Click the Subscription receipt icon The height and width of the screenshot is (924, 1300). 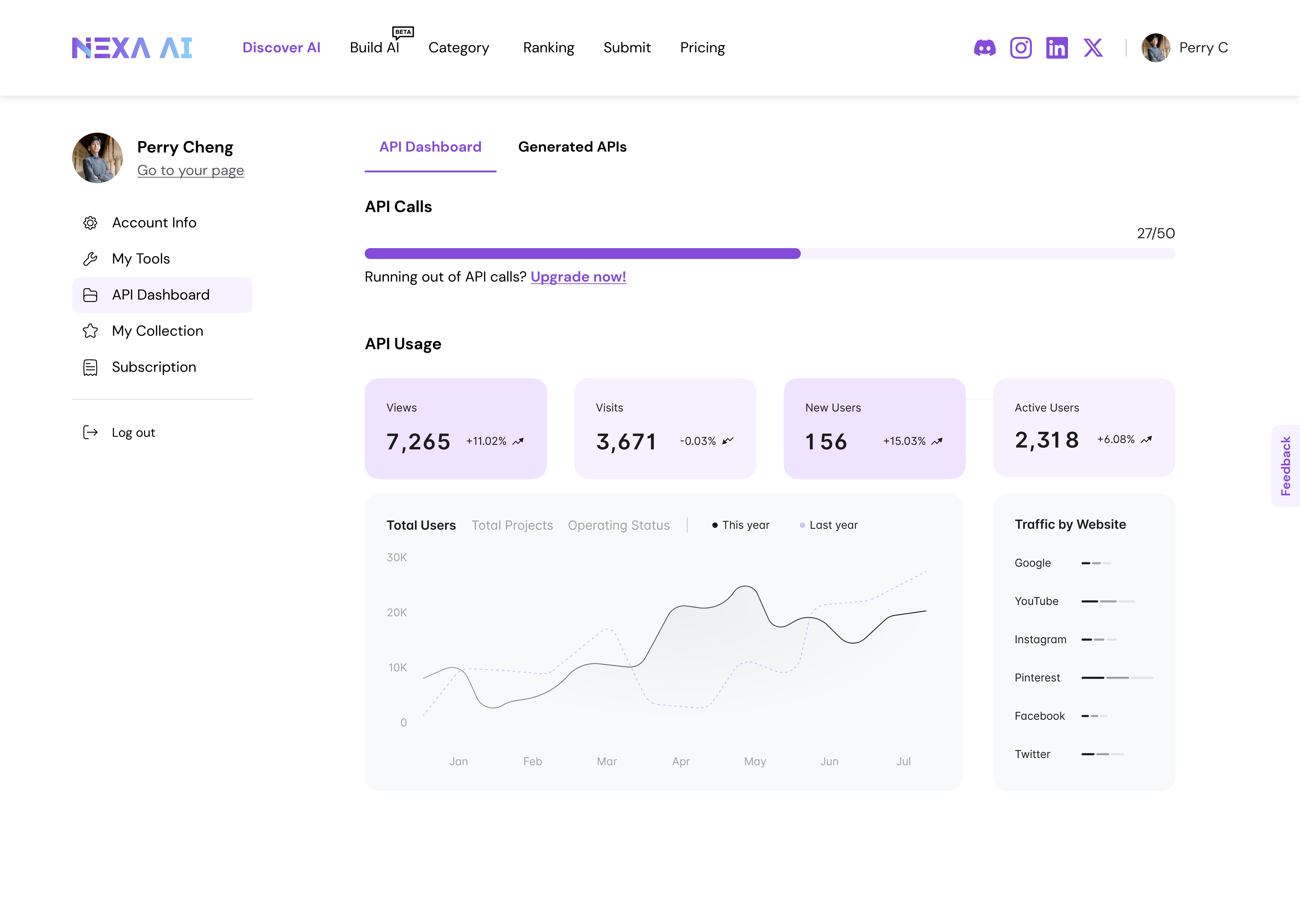point(90,367)
